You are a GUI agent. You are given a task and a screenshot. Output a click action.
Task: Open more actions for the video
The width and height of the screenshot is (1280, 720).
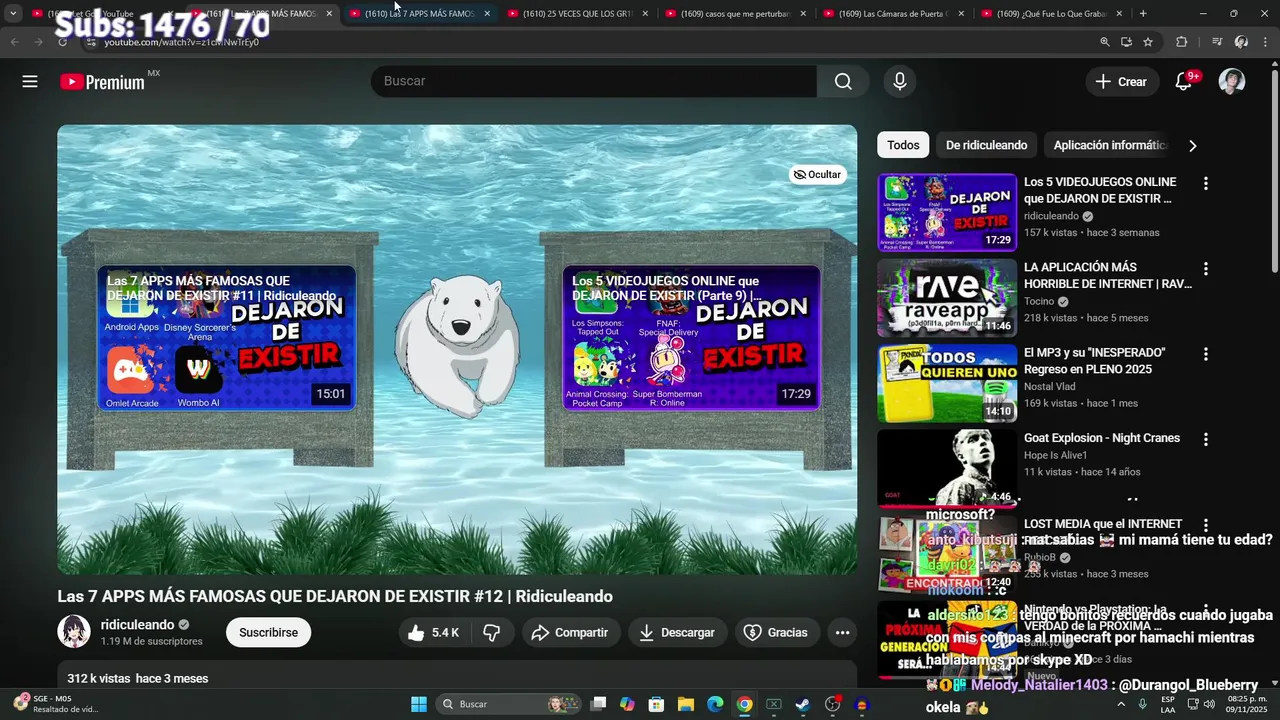[x=842, y=632]
